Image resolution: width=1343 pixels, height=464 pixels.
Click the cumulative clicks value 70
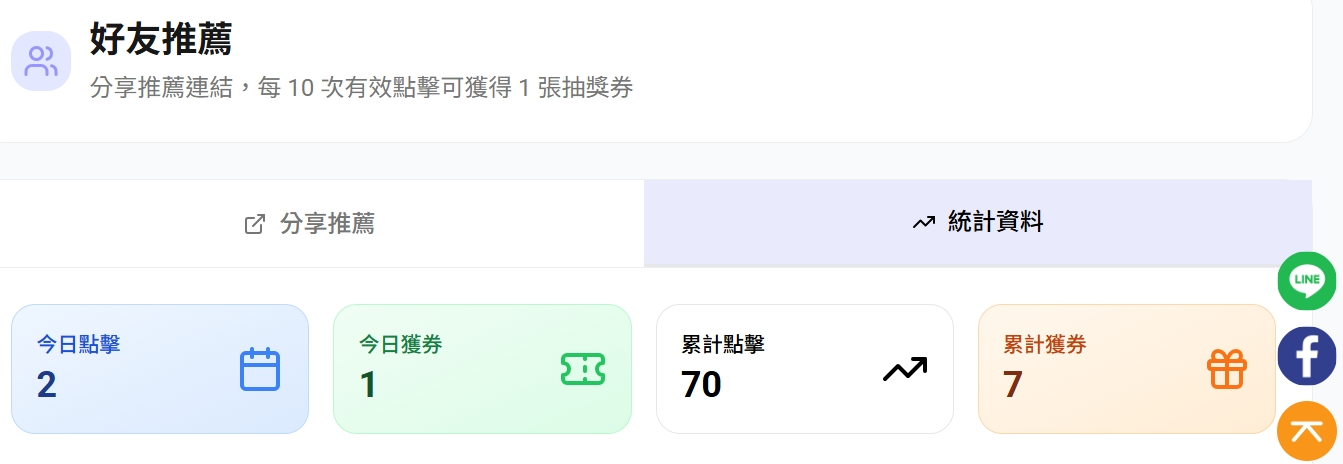[701, 384]
